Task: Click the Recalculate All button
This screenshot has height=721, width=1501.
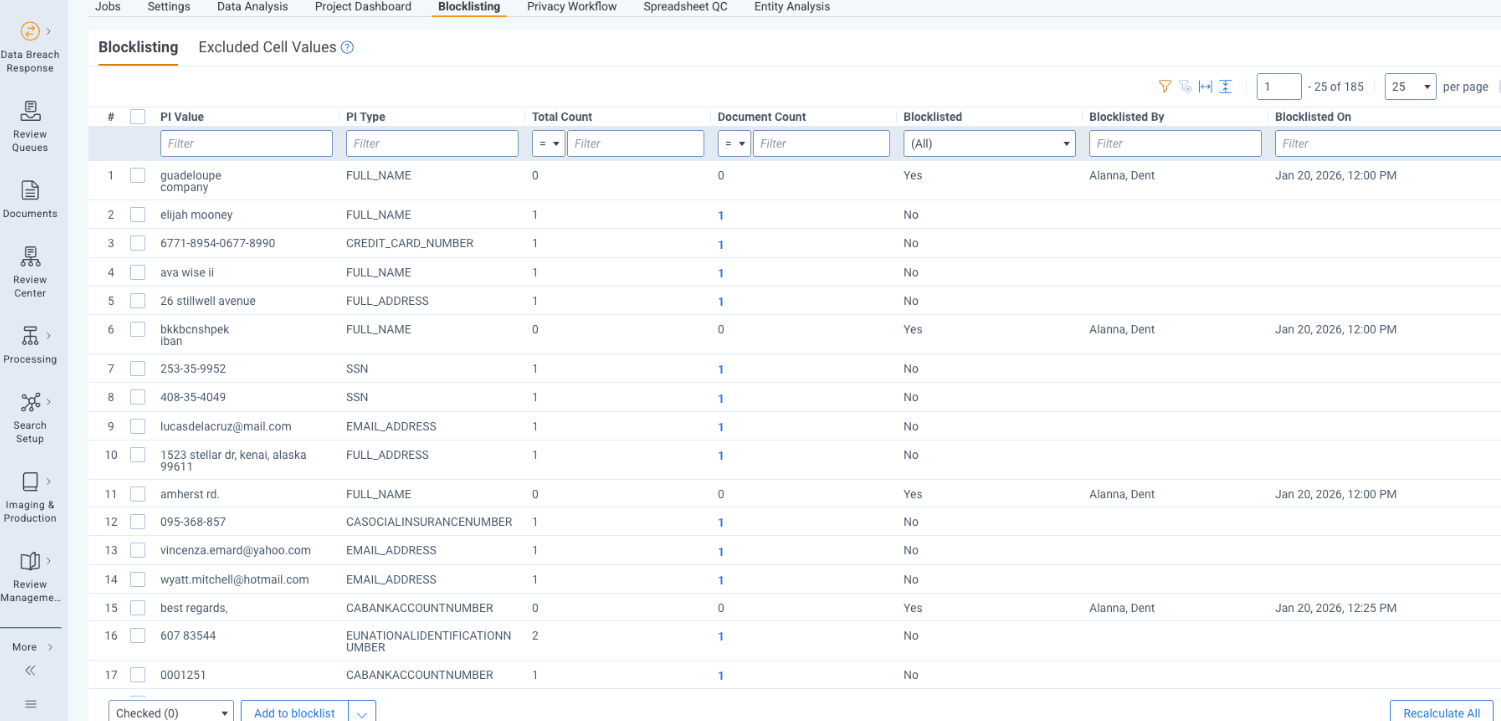Action: point(1441,713)
